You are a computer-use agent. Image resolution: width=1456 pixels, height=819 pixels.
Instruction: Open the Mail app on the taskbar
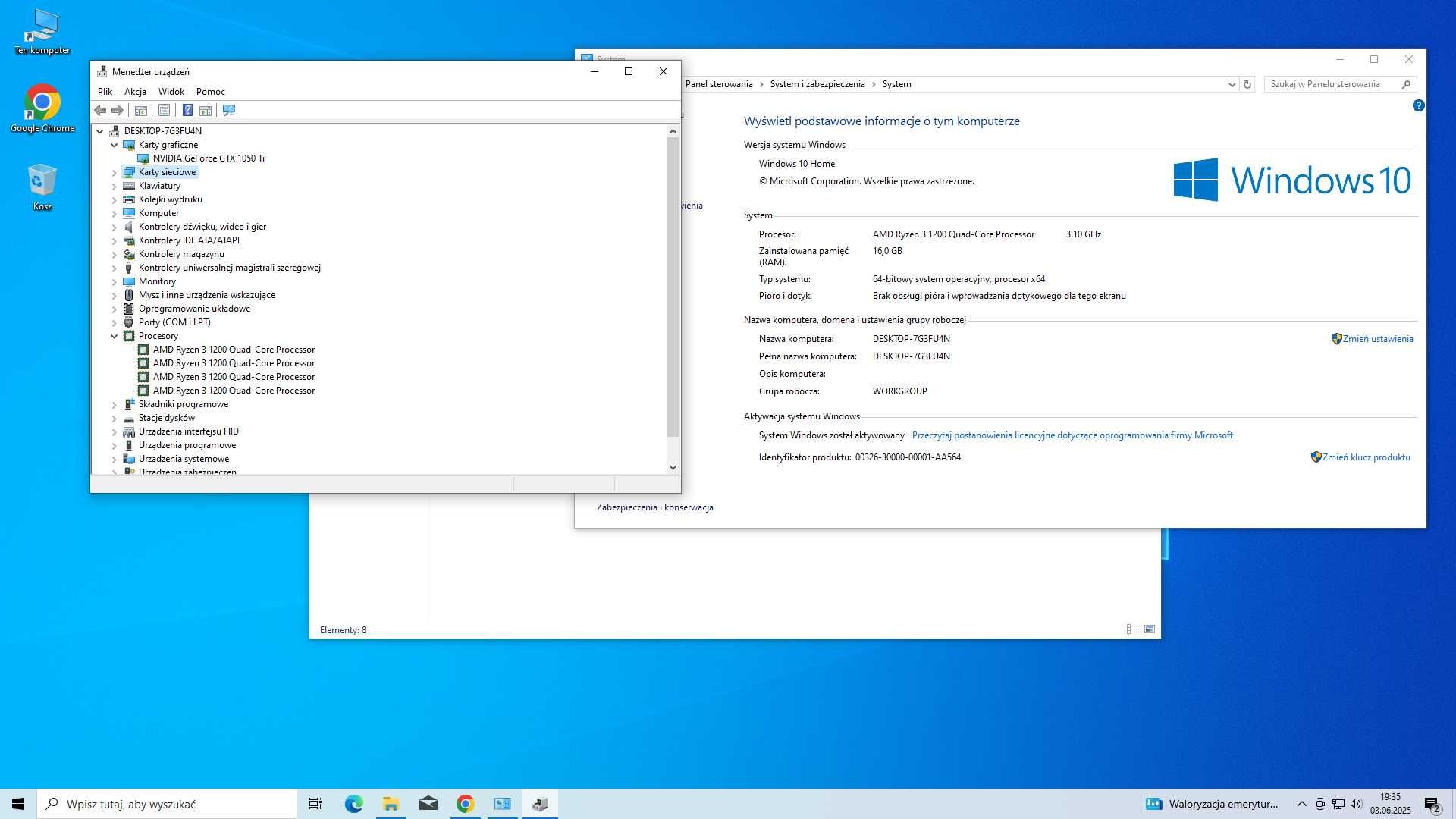pos(428,804)
